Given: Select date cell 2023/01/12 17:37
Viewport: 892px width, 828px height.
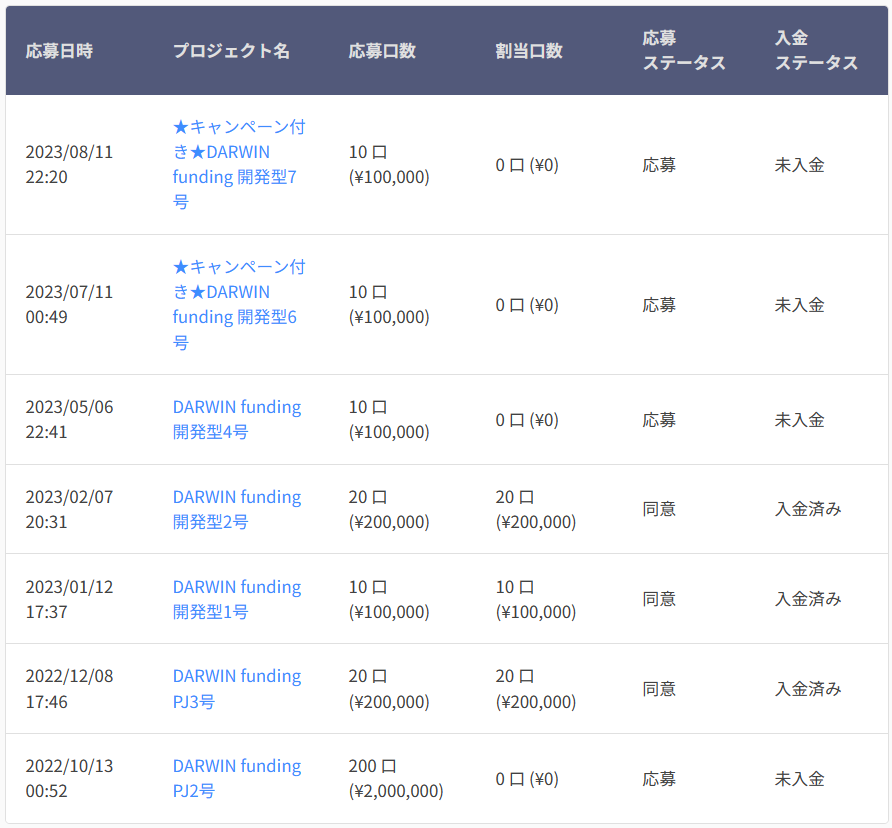Looking at the screenshot, I should pos(69,599).
